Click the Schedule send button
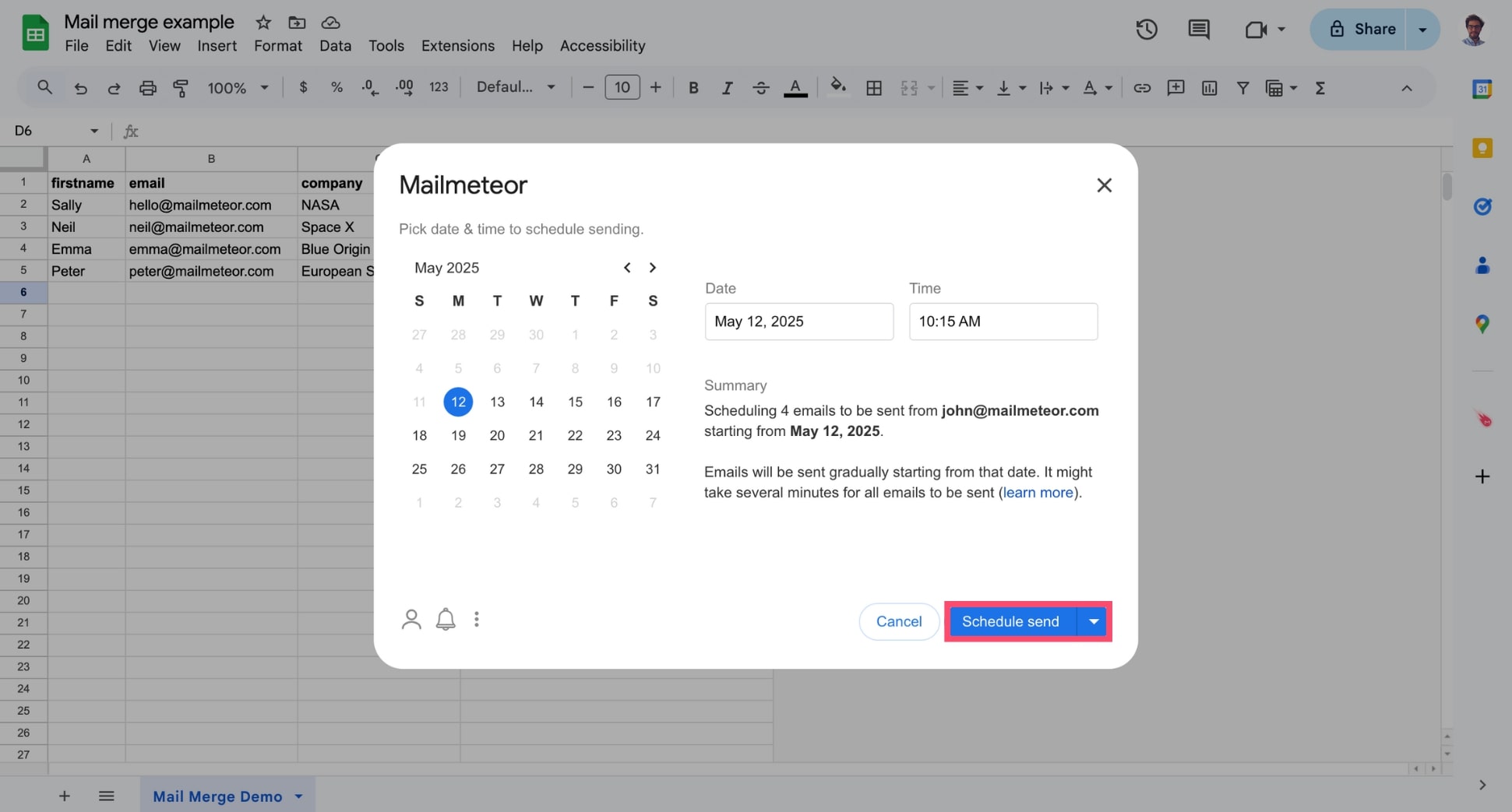 point(1010,621)
